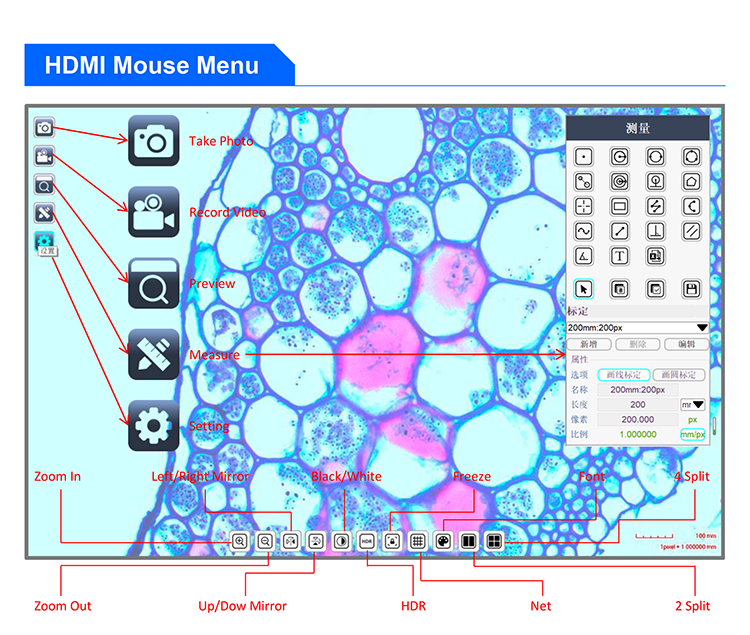Select the circle-to-line distance tool
The image size is (750, 635).
tap(655, 182)
